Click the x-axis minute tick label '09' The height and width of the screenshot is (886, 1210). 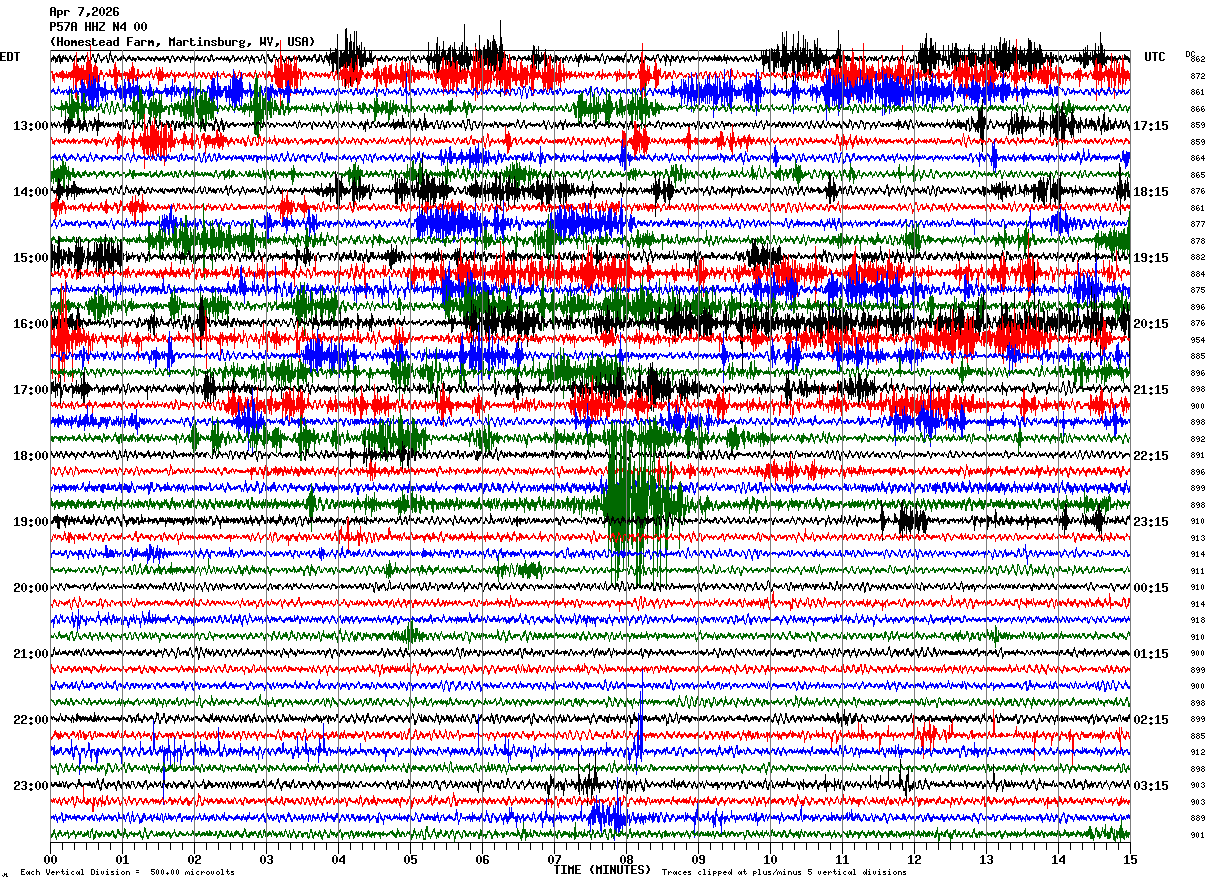698,858
